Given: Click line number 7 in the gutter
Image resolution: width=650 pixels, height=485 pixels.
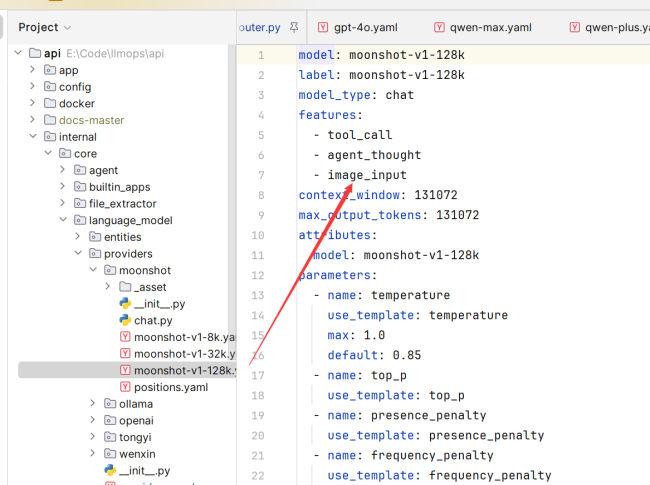Looking at the screenshot, I should point(260,175).
